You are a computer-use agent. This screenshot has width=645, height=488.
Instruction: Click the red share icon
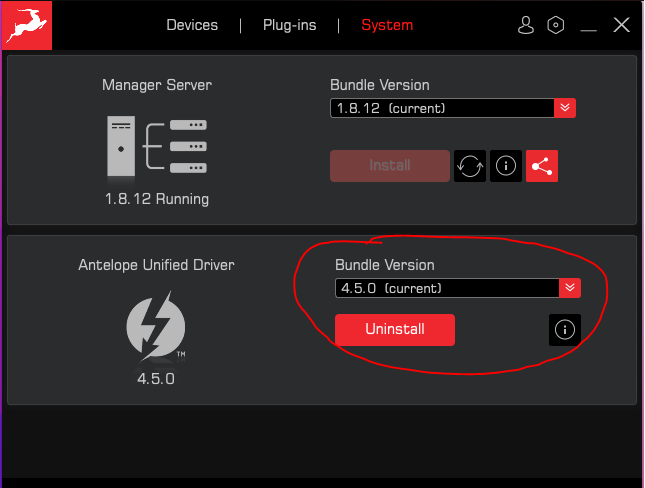pyautogui.click(x=542, y=166)
